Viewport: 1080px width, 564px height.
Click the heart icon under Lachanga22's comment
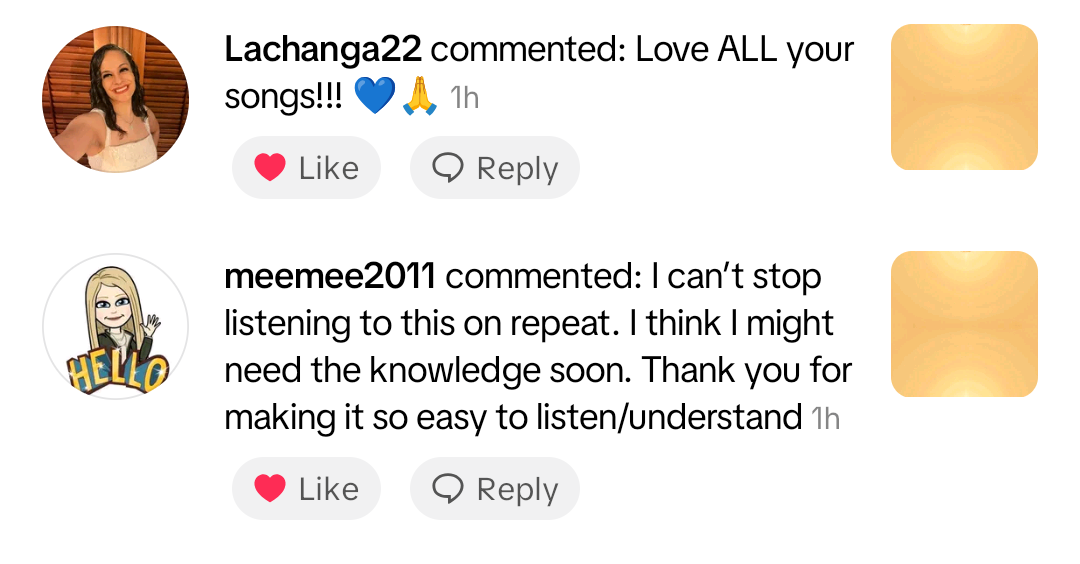270,168
